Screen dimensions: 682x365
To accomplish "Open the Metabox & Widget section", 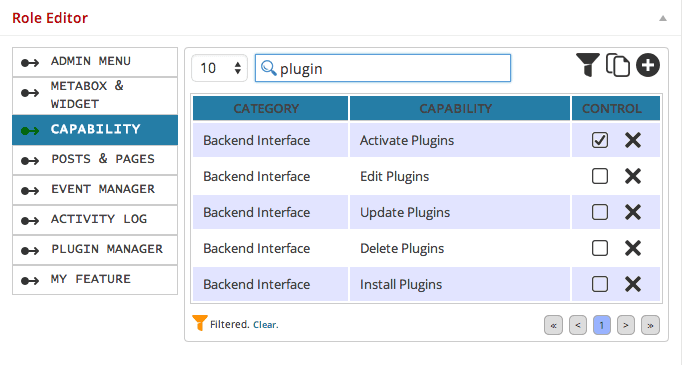I will (95, 96).
